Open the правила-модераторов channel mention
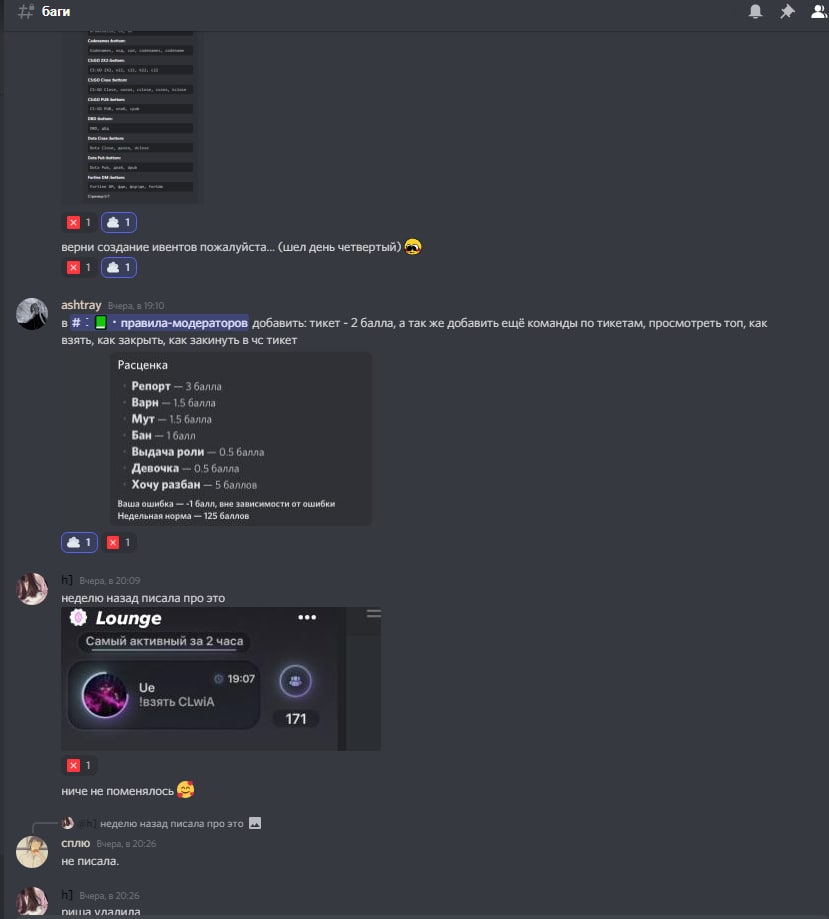Image resolution: width=829 pixels, height=919 pixels. pos(159,323)
